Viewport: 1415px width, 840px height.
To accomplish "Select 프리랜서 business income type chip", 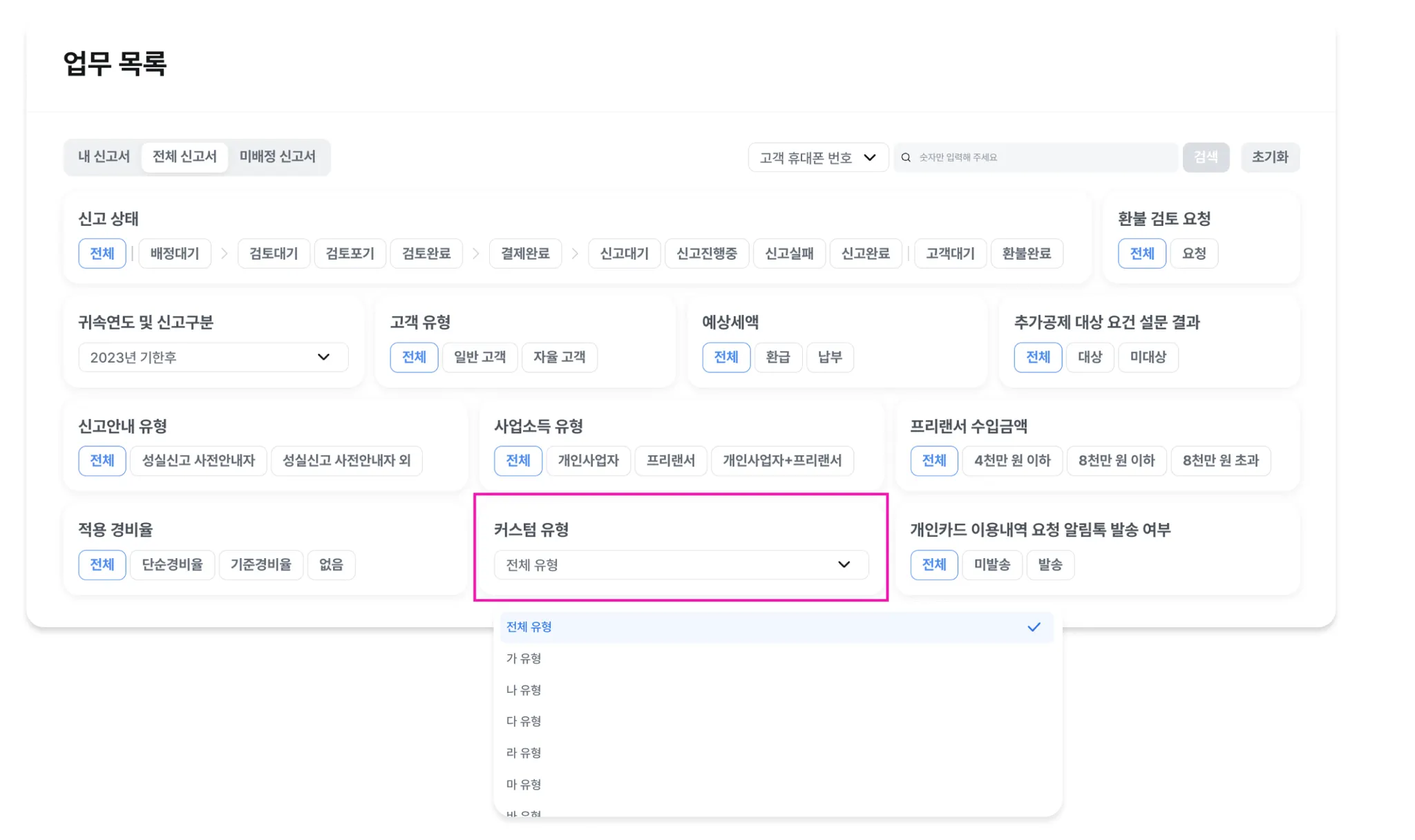I will [669, 461].
